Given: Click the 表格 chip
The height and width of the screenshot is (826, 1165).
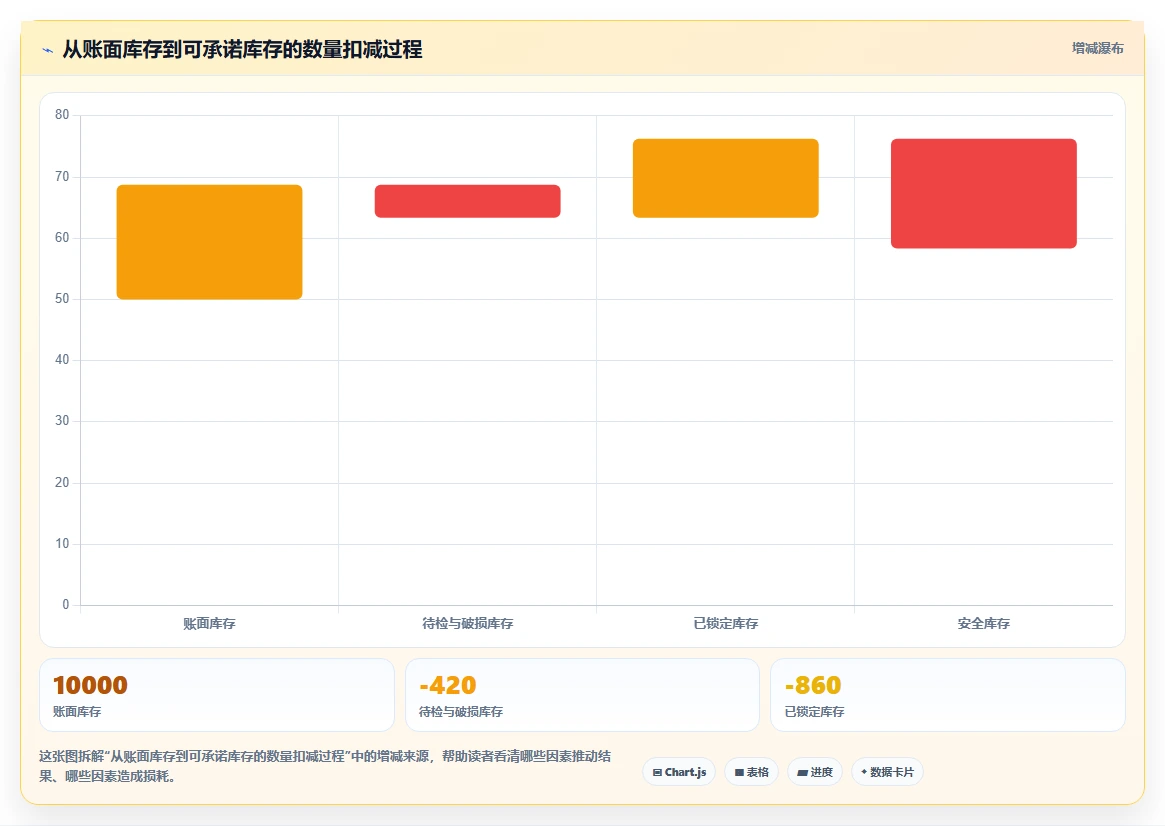Looking at the screenshot, I should pyautogui.click(x=751, y=772).
